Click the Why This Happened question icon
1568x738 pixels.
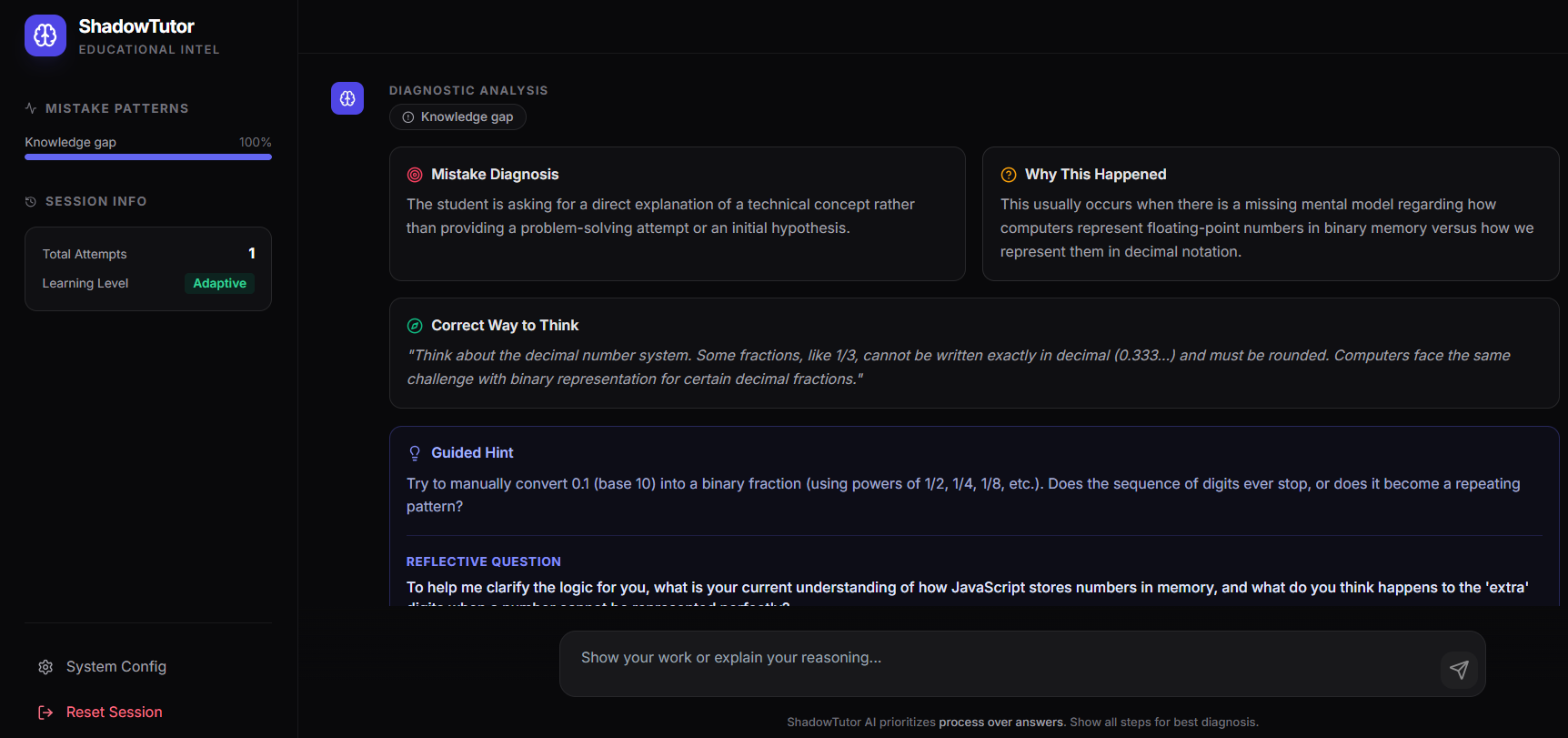[x=1009, y=175]
